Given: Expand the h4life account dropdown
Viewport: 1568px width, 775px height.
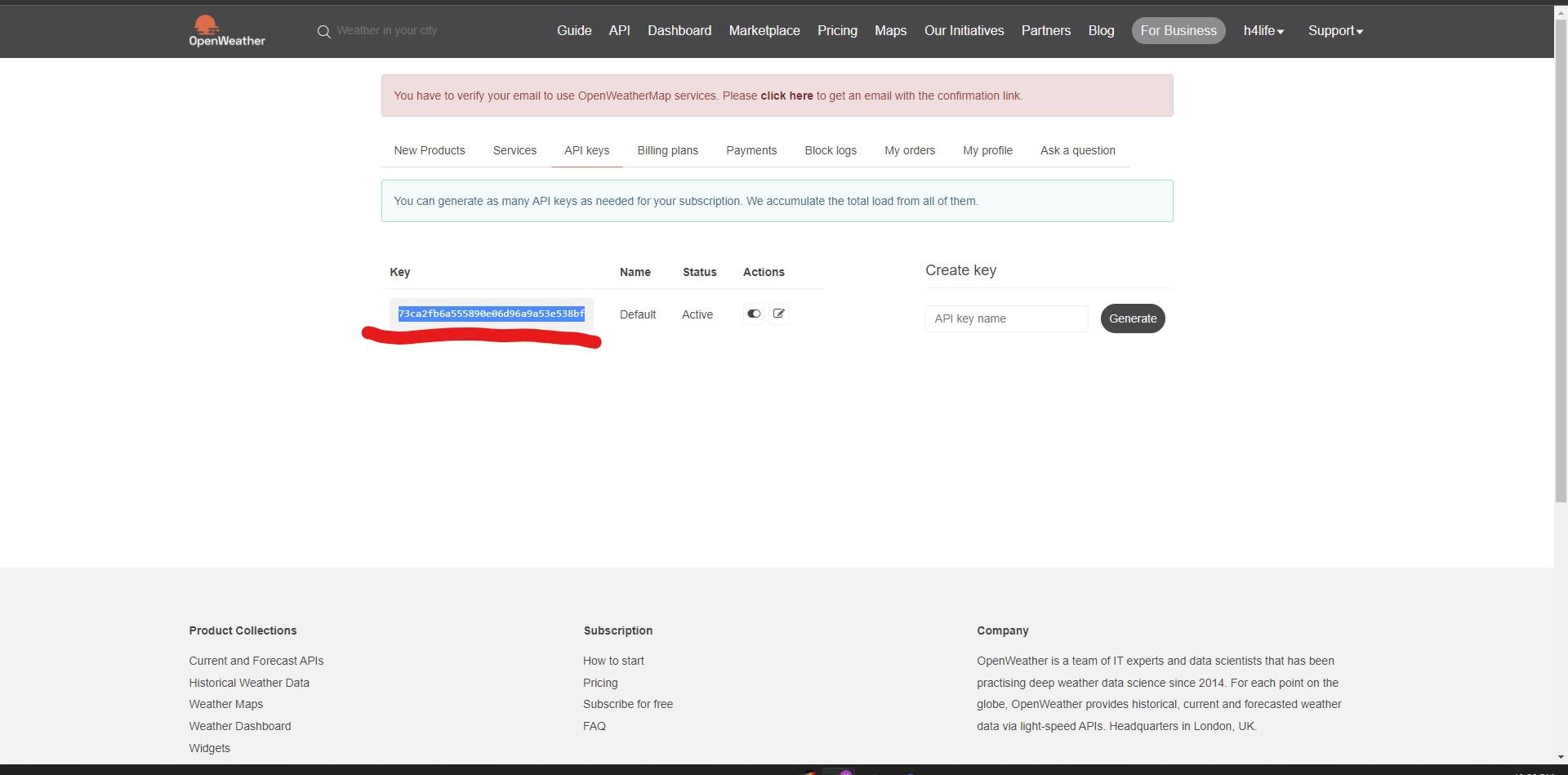Looking at the screenshot, I should click(1263, 31).
